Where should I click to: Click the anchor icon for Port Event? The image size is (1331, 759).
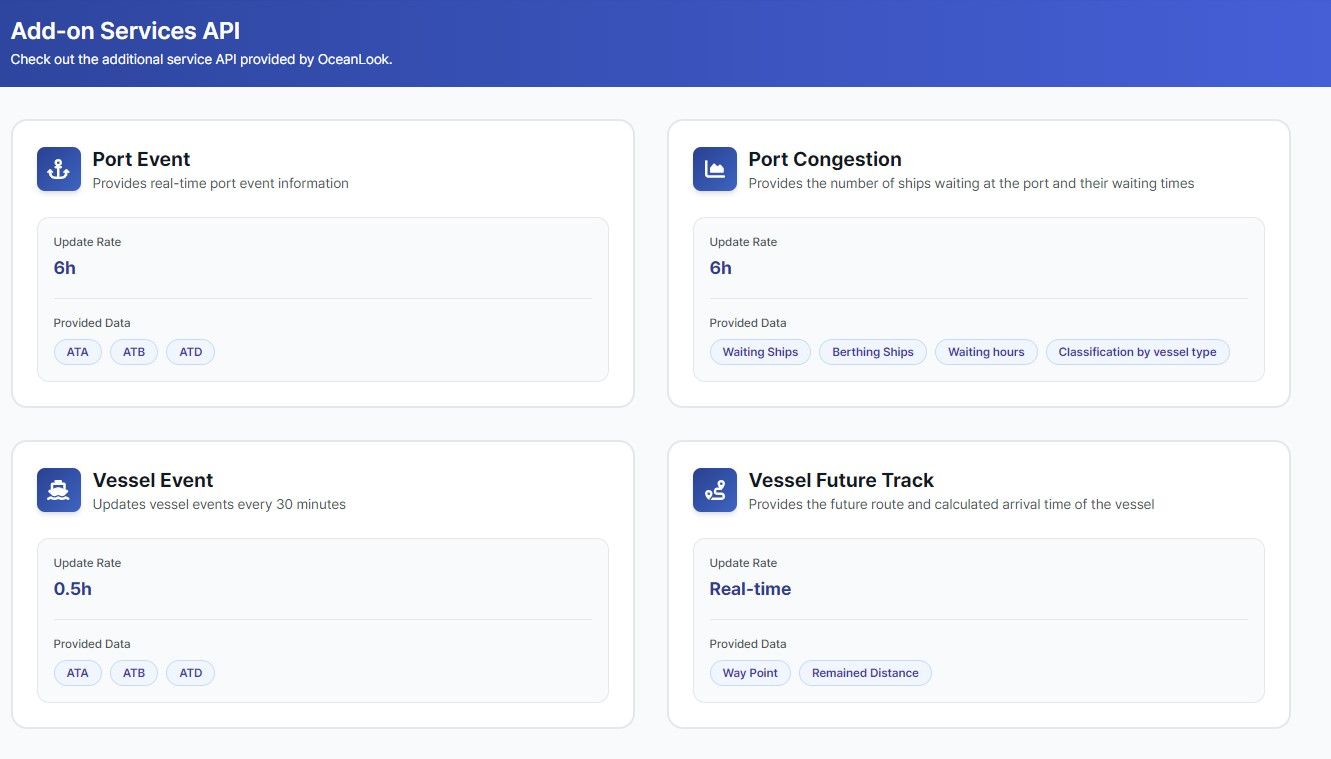click(x=58, y=169)
